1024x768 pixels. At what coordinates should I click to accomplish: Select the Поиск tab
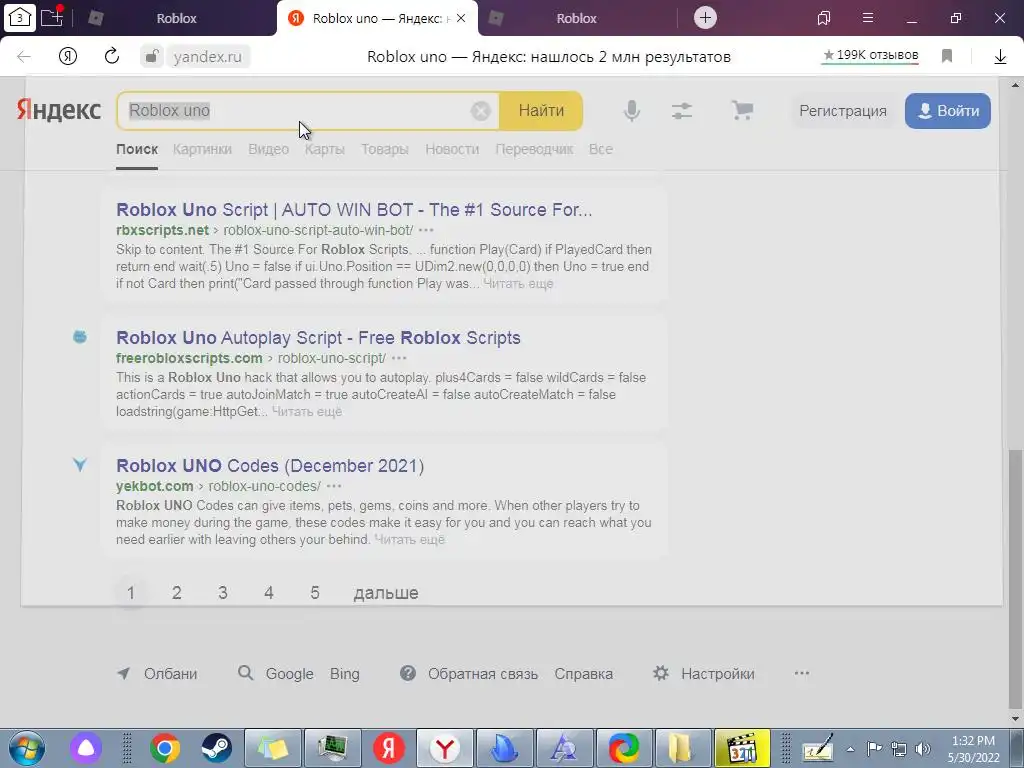pos(137,150)
